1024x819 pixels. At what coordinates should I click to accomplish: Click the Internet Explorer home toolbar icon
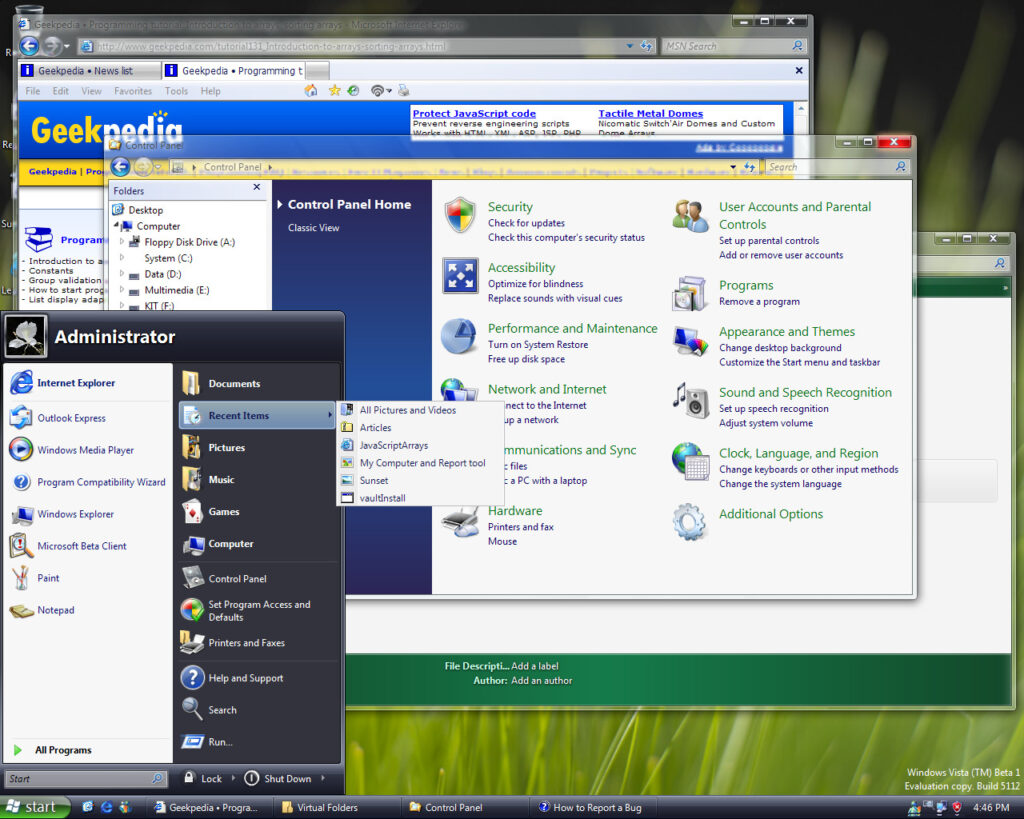click(x=312, y=91)
